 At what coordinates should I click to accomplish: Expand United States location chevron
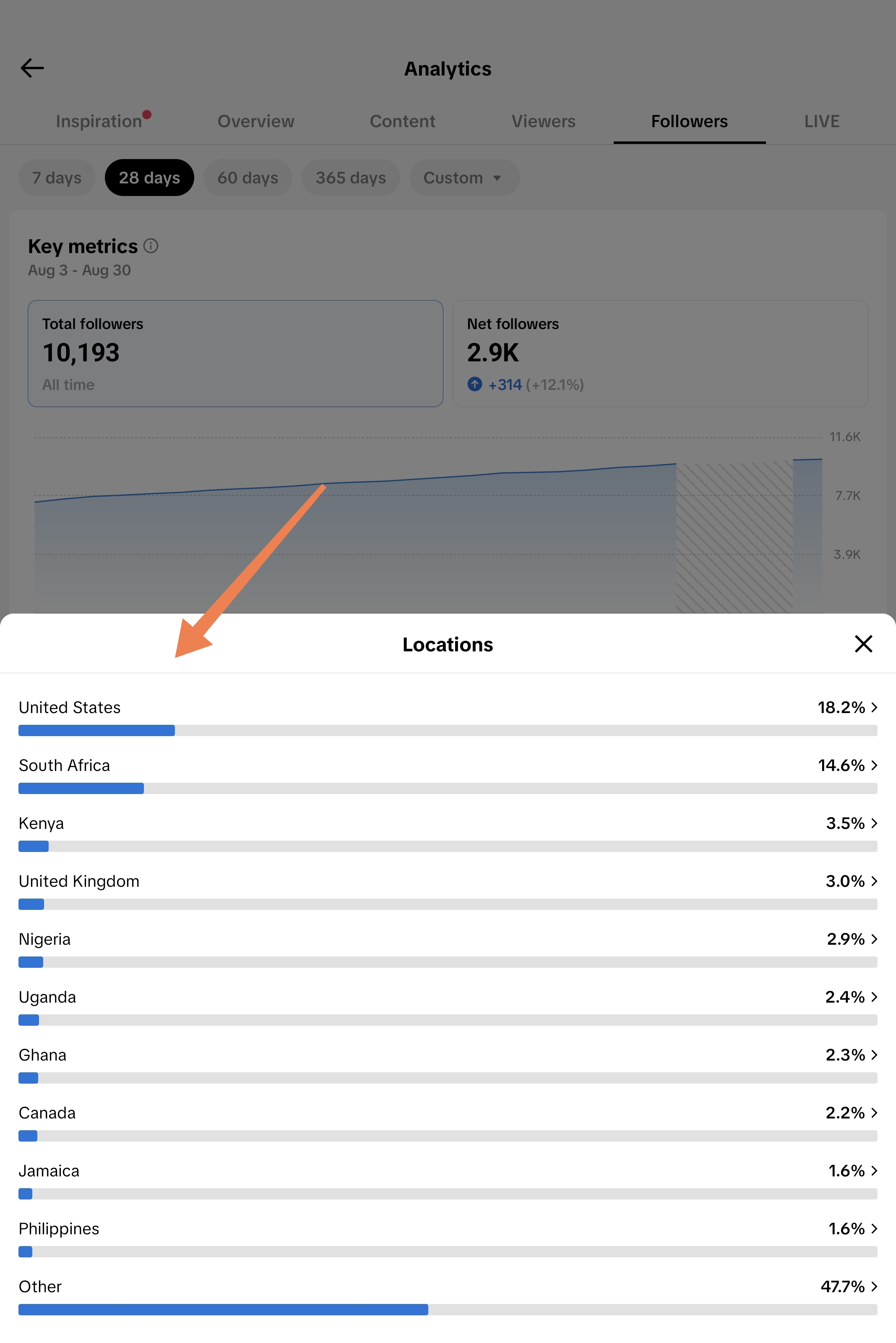point(874,708)
